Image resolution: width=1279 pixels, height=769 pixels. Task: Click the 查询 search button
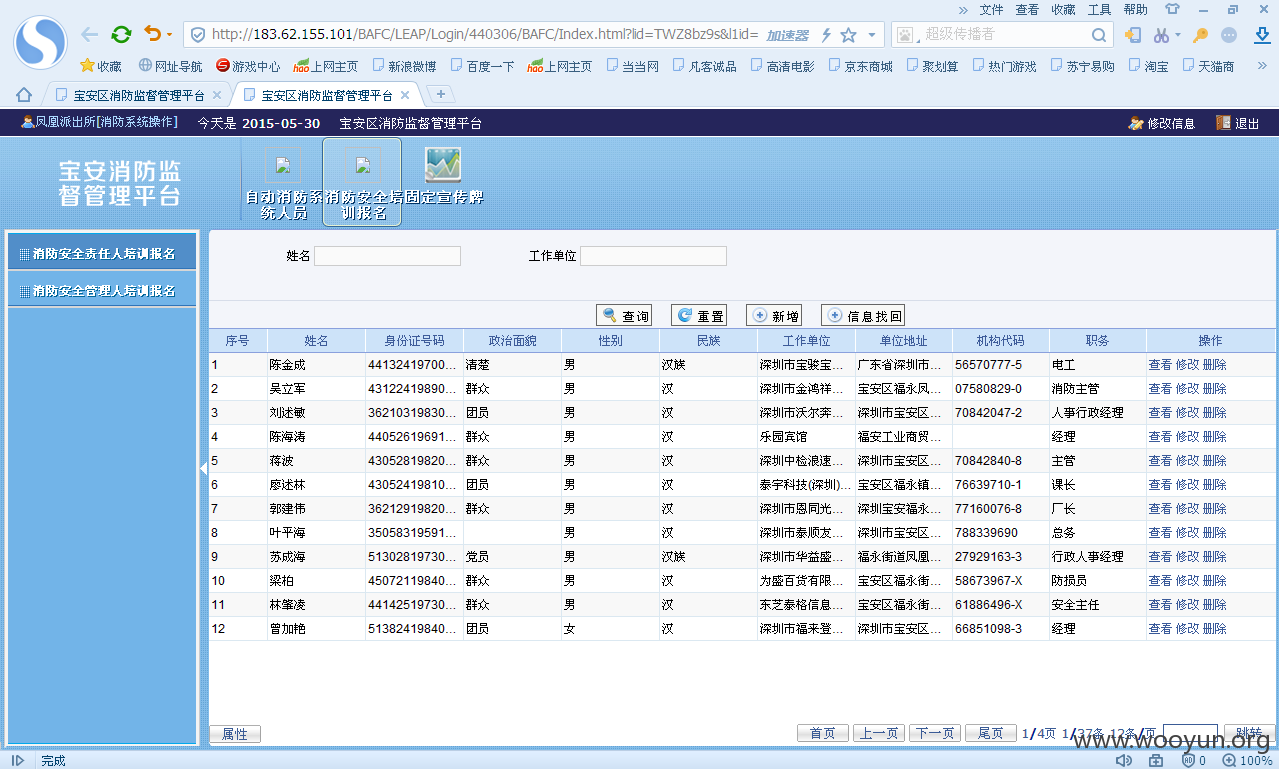[x=624, y=315]
